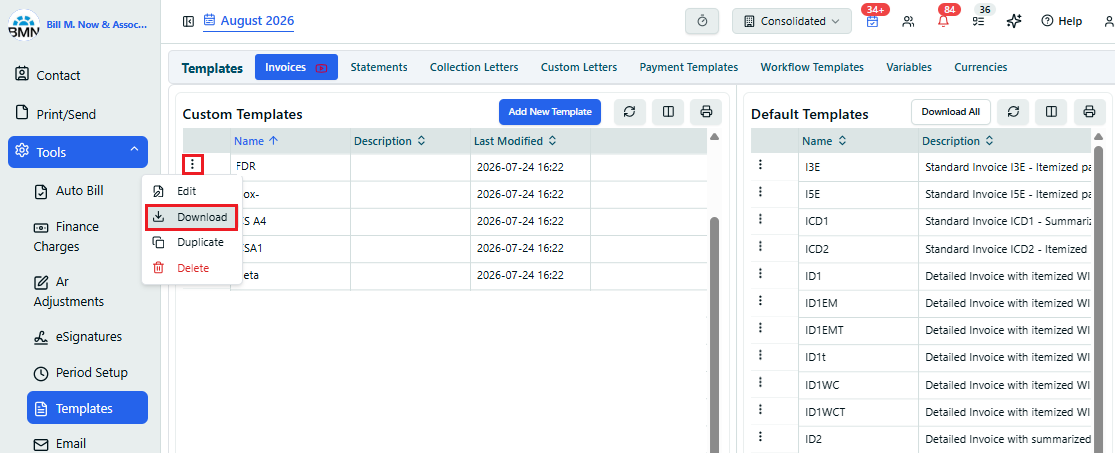This screenshot has height=453, width=1117.
Task: Print the Default Templates list
Action: click(1089, 112)
